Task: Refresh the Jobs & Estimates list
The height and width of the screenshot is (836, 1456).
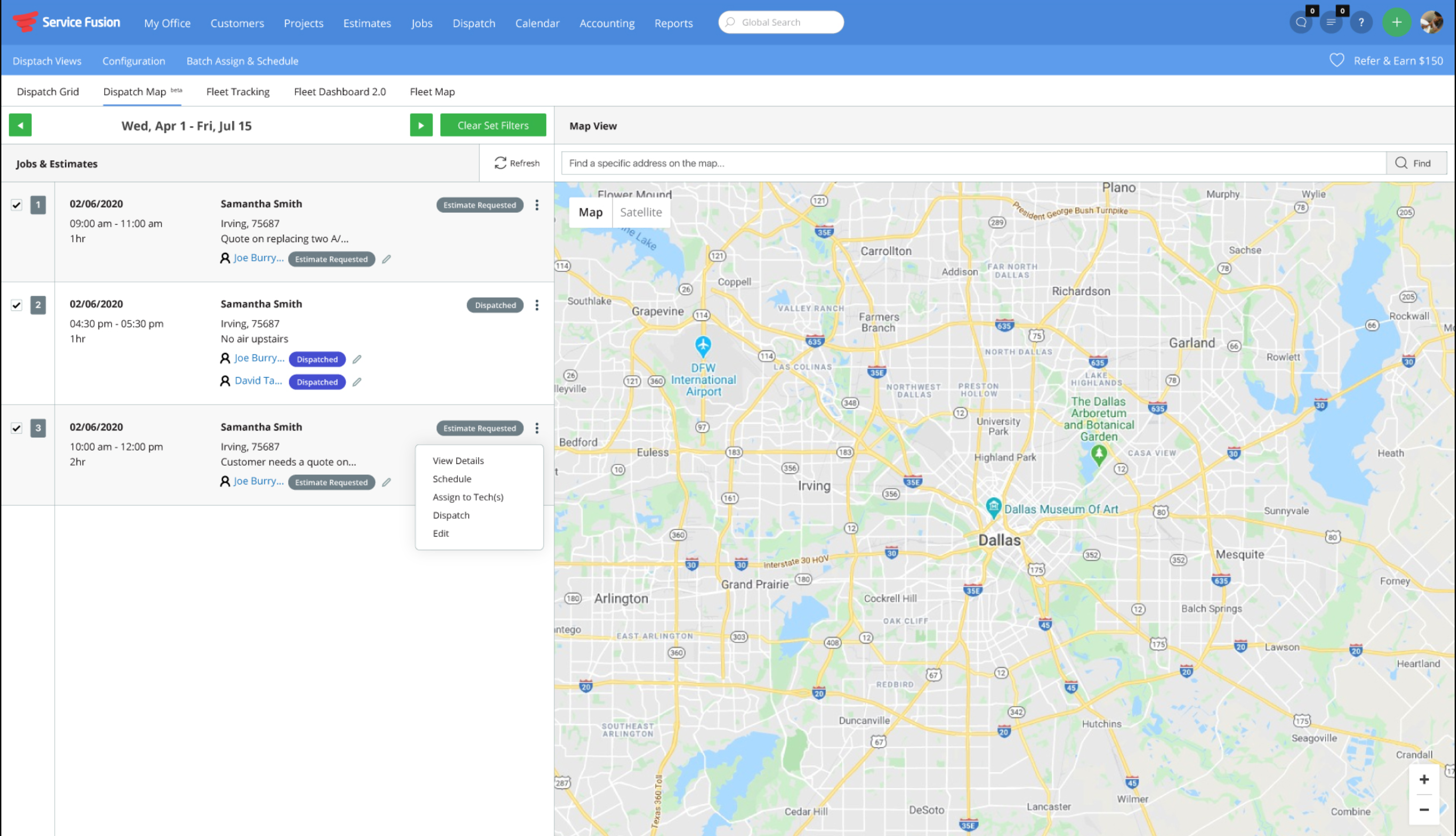Action: pos(517,163)
